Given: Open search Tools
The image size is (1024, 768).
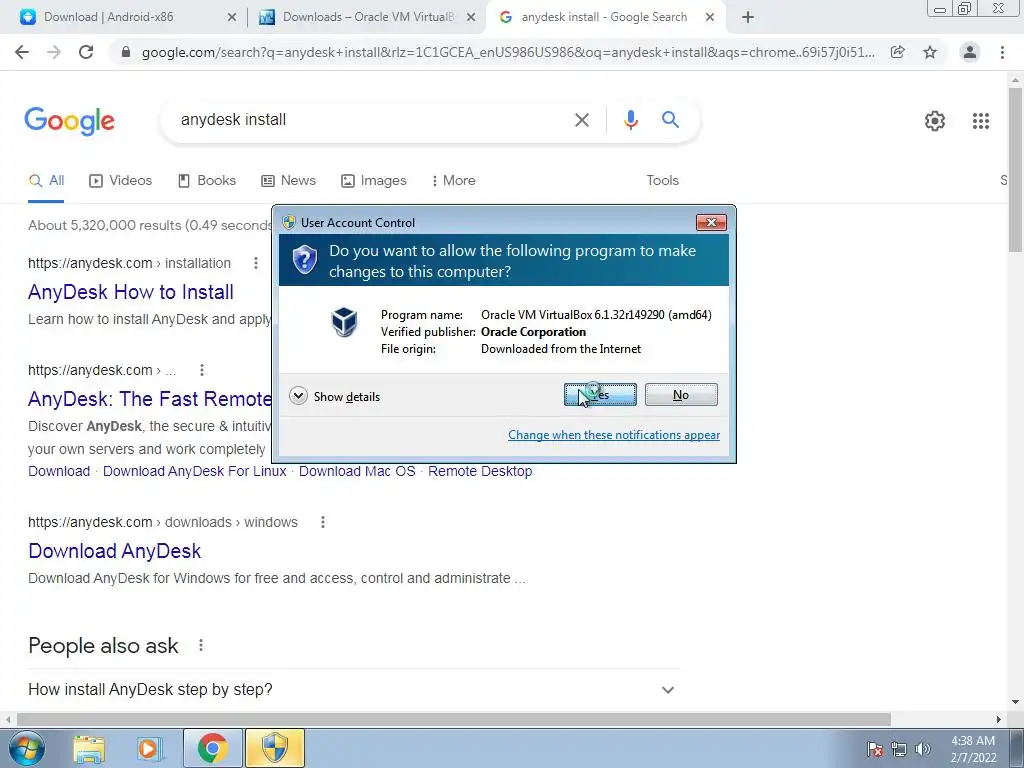Looking at the screenshot, I should click(662, 180).
